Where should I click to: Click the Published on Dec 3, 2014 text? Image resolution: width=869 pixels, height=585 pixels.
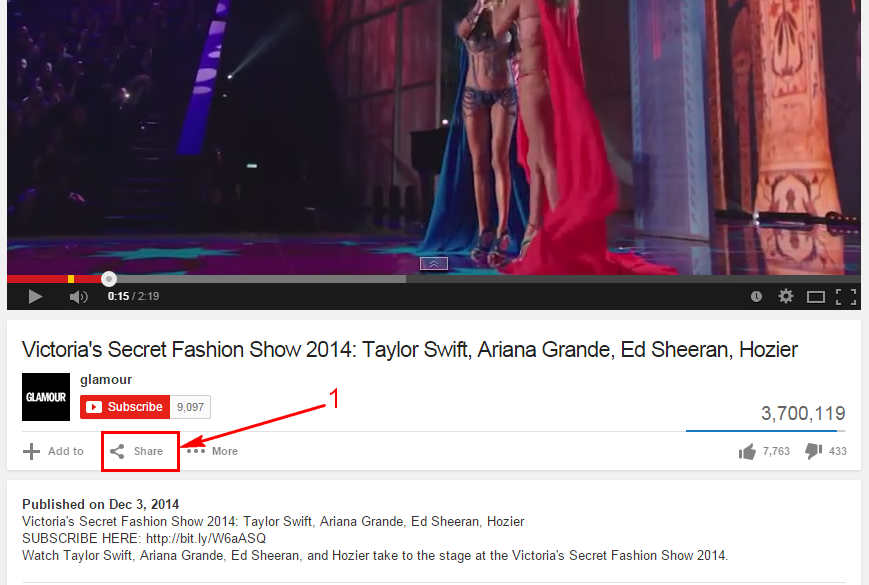pos(100,504)
